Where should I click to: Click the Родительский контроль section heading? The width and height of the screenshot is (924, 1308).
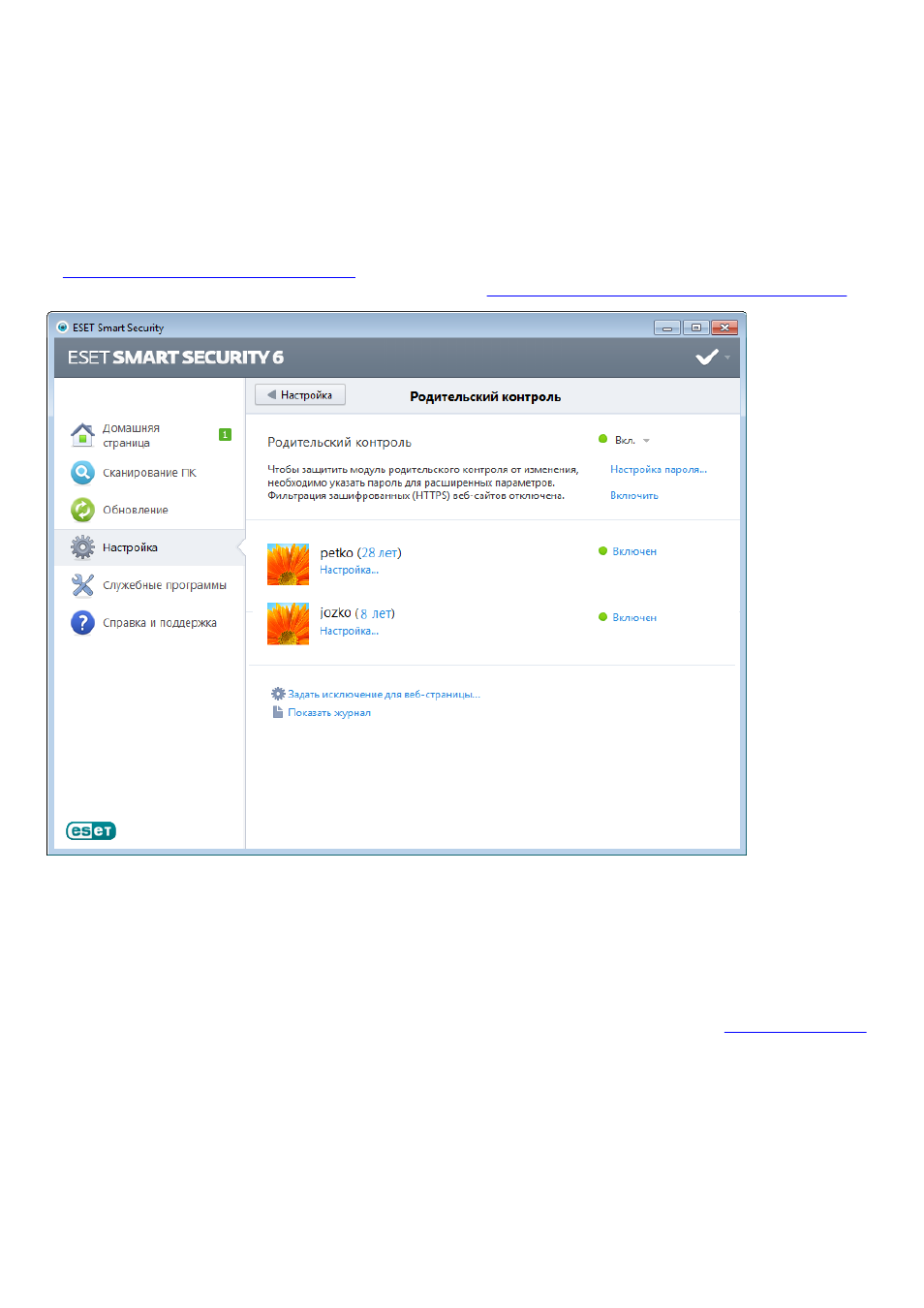[x=340, y=443]
